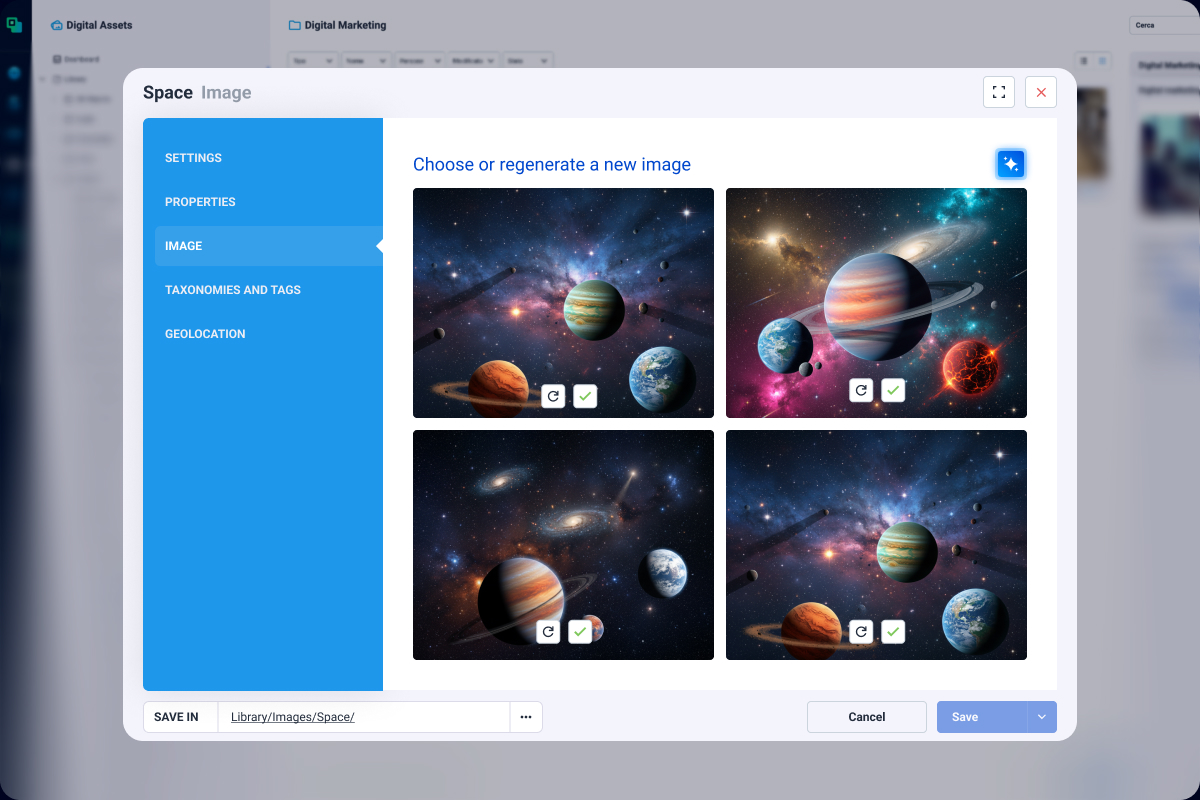The height and width of the screenshot is (800, 1200).
Task: Accept the top-right image with checkmark
Action: tap(893, 390)
